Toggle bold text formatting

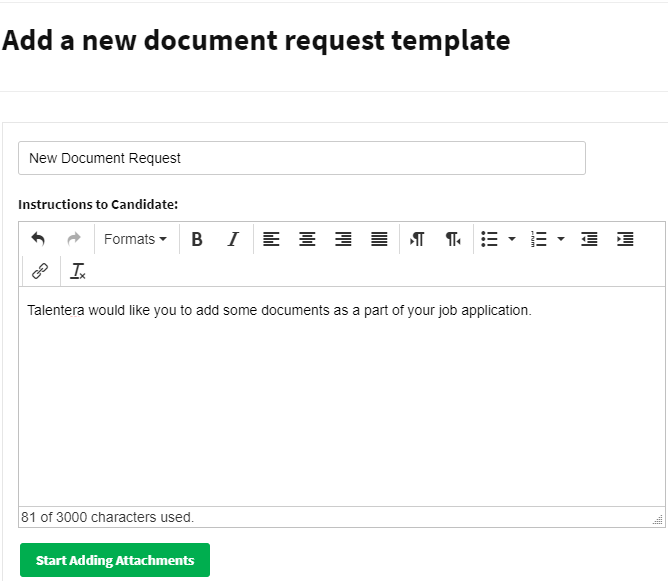tap(197, 239)
